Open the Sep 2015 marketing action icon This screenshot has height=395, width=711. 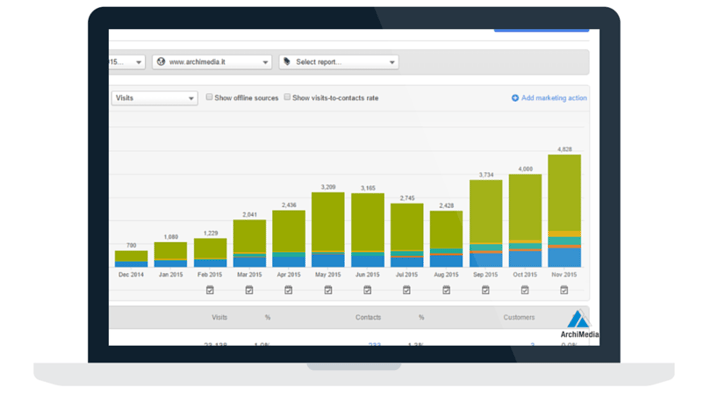[486, 290]
